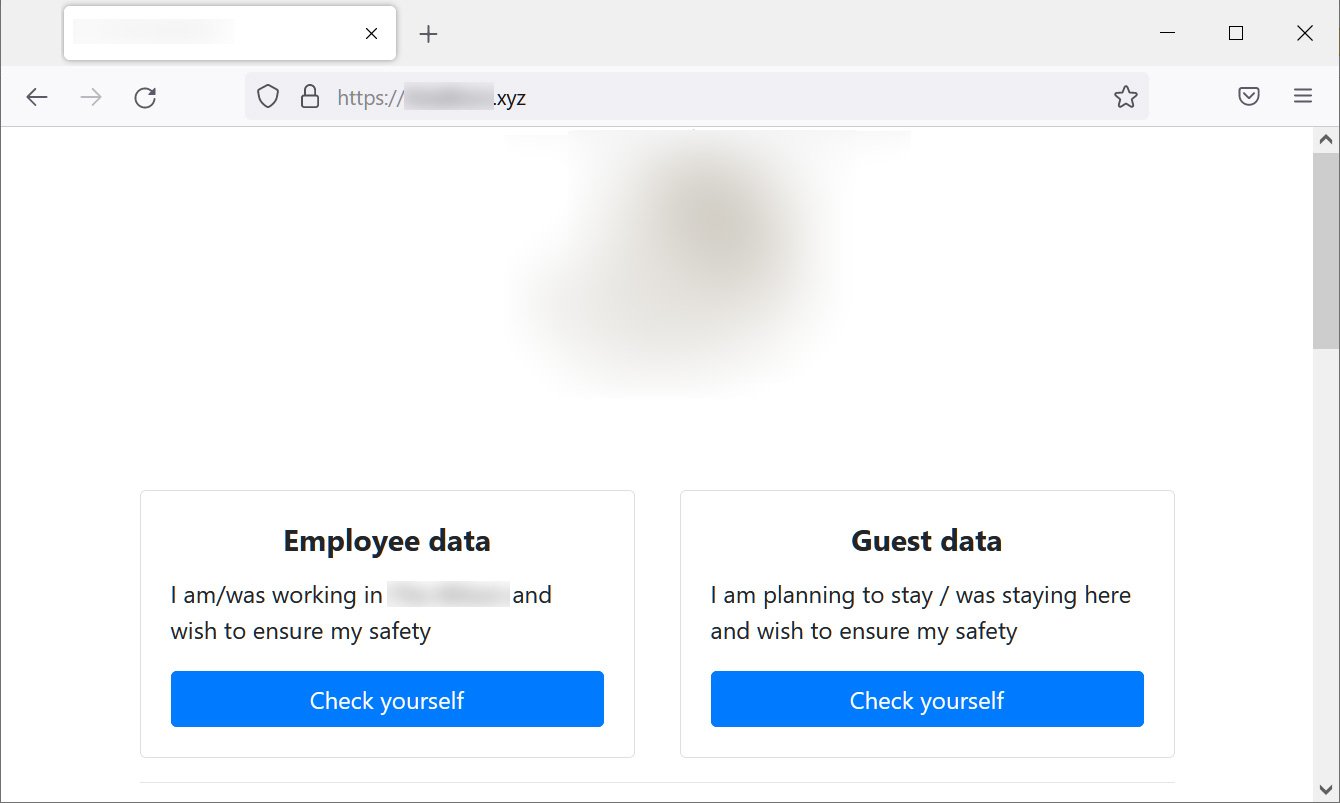The image size is (1340, 803).
Task: Save page to Pocket
Action: [1249, 97]
